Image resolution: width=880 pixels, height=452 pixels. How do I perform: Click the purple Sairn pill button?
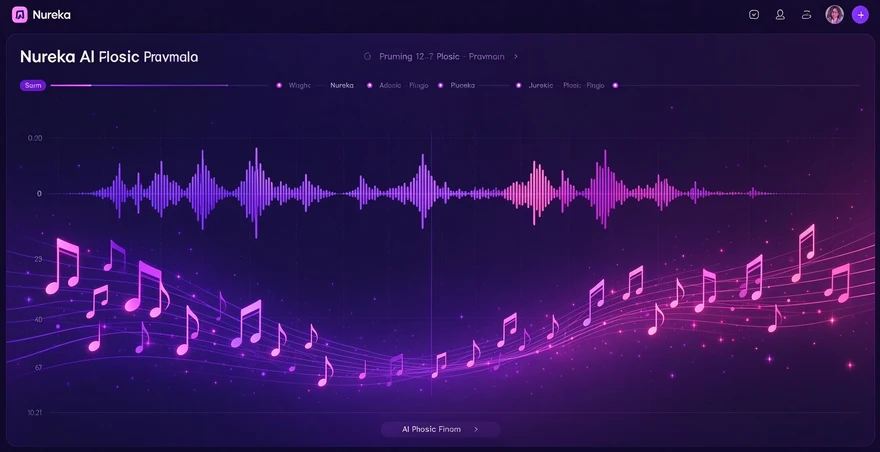33,85
